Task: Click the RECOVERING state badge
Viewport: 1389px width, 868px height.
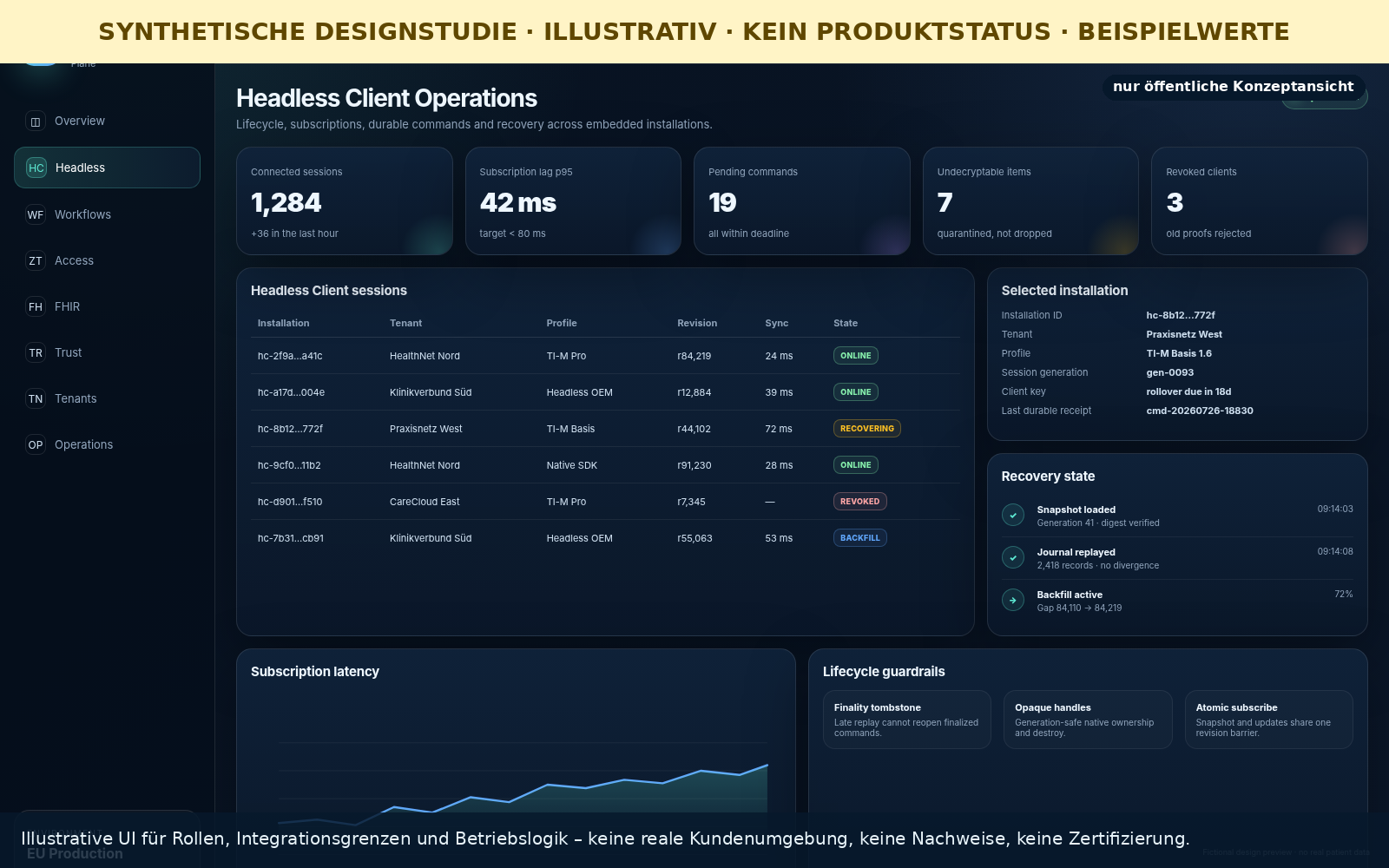Action: (867, 429)
